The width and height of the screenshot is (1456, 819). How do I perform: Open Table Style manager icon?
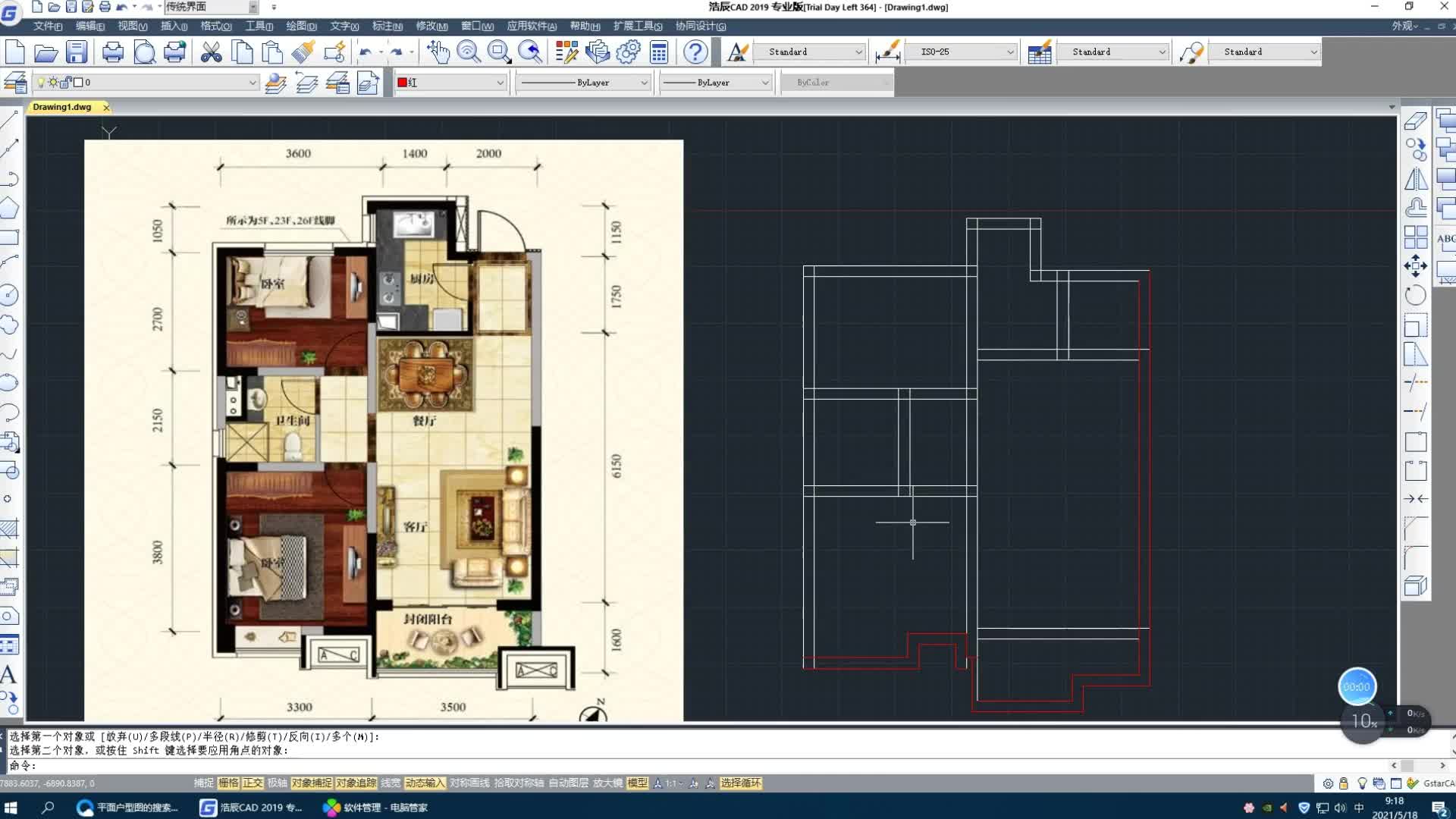1040,52
